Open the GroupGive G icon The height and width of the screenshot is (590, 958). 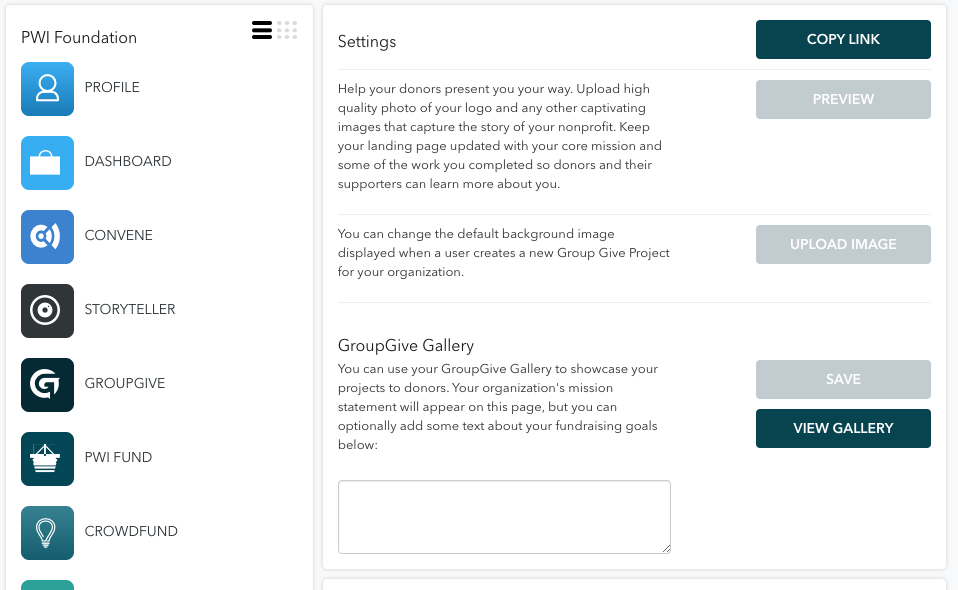click(47, 384)
